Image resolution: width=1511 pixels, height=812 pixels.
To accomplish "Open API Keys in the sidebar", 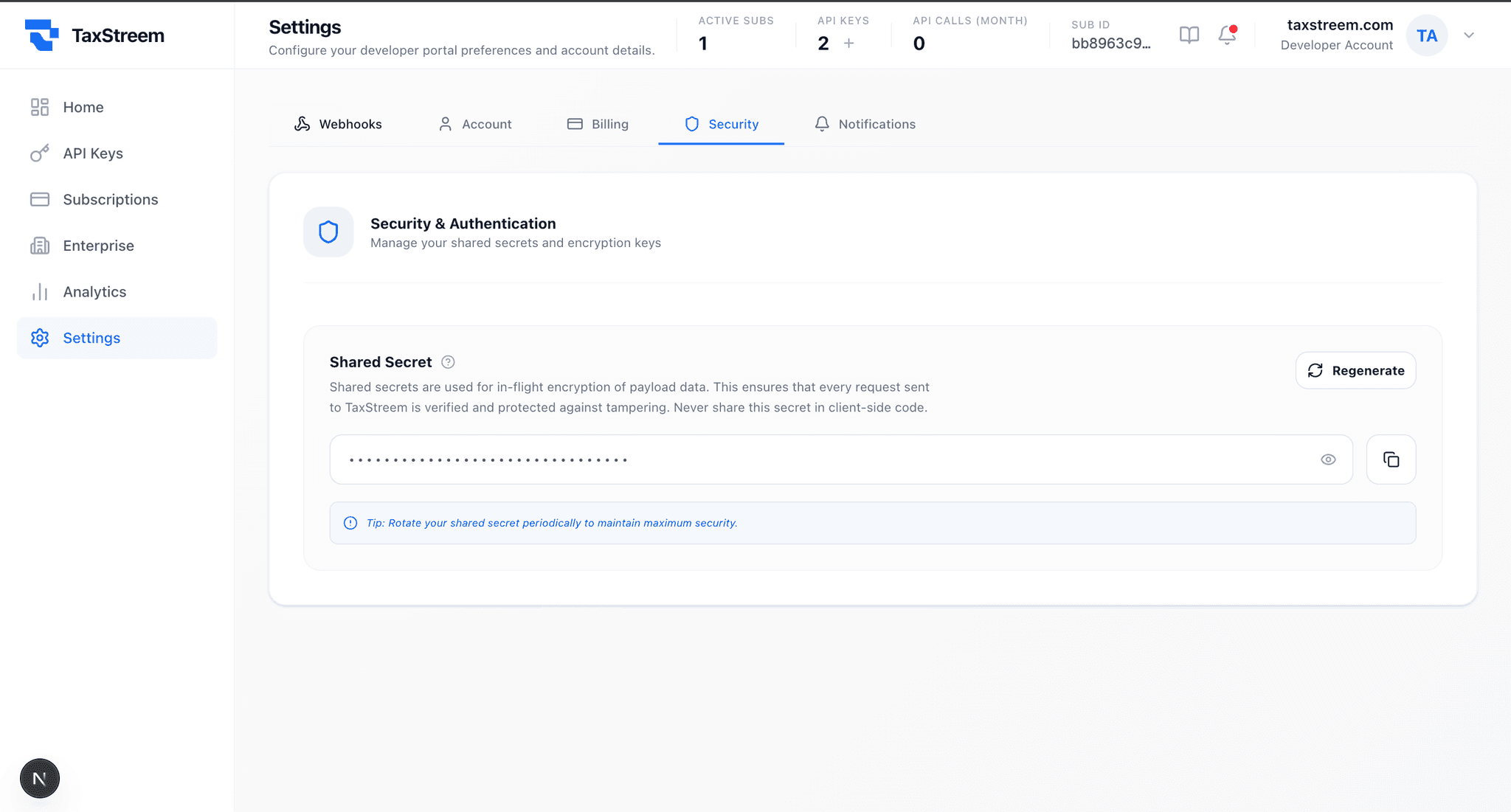I will [x=117, y=153].
